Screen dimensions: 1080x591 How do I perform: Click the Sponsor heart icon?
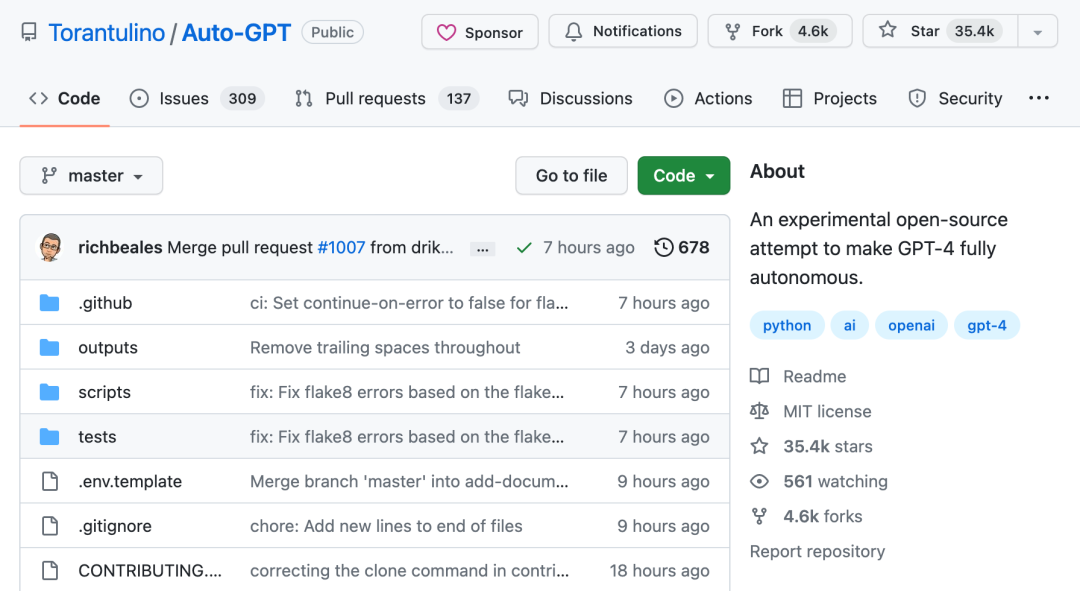(x=446, y=32)
